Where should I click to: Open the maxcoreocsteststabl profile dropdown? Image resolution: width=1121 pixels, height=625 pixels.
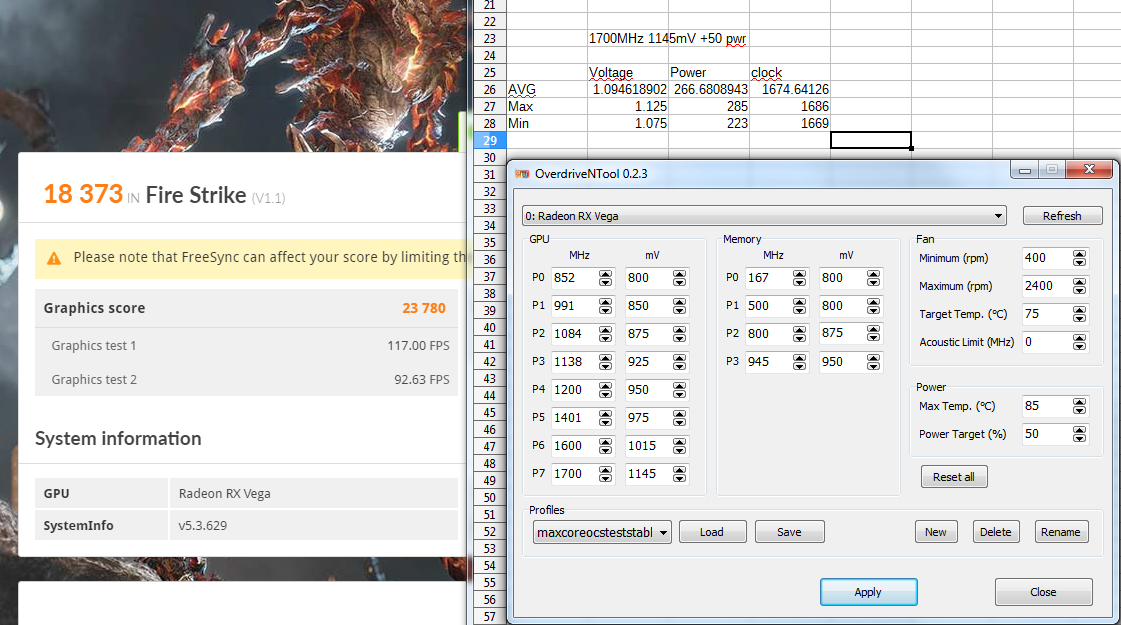coord(602,532)
